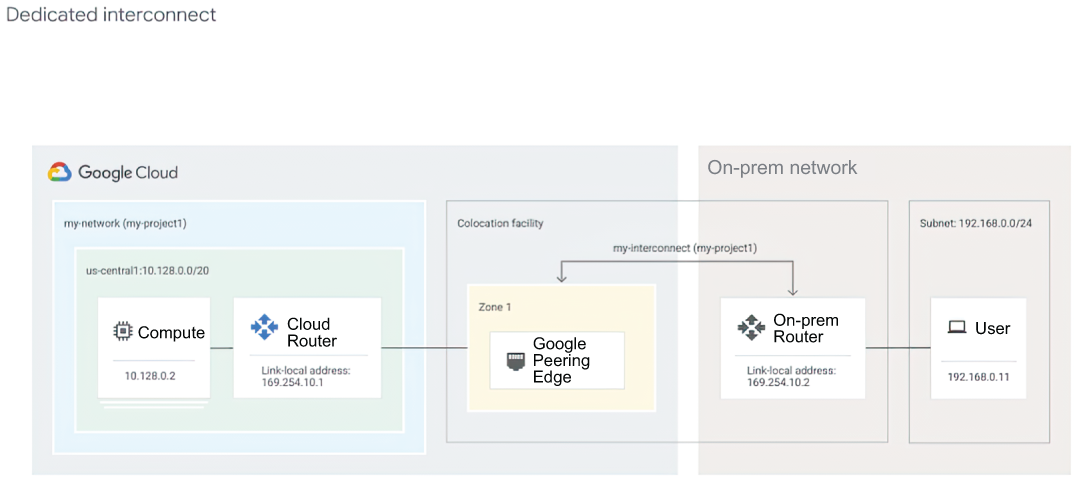Click the Compute chip icon
The height and width of the screenshot is (483, 1075).
point(122,332)
